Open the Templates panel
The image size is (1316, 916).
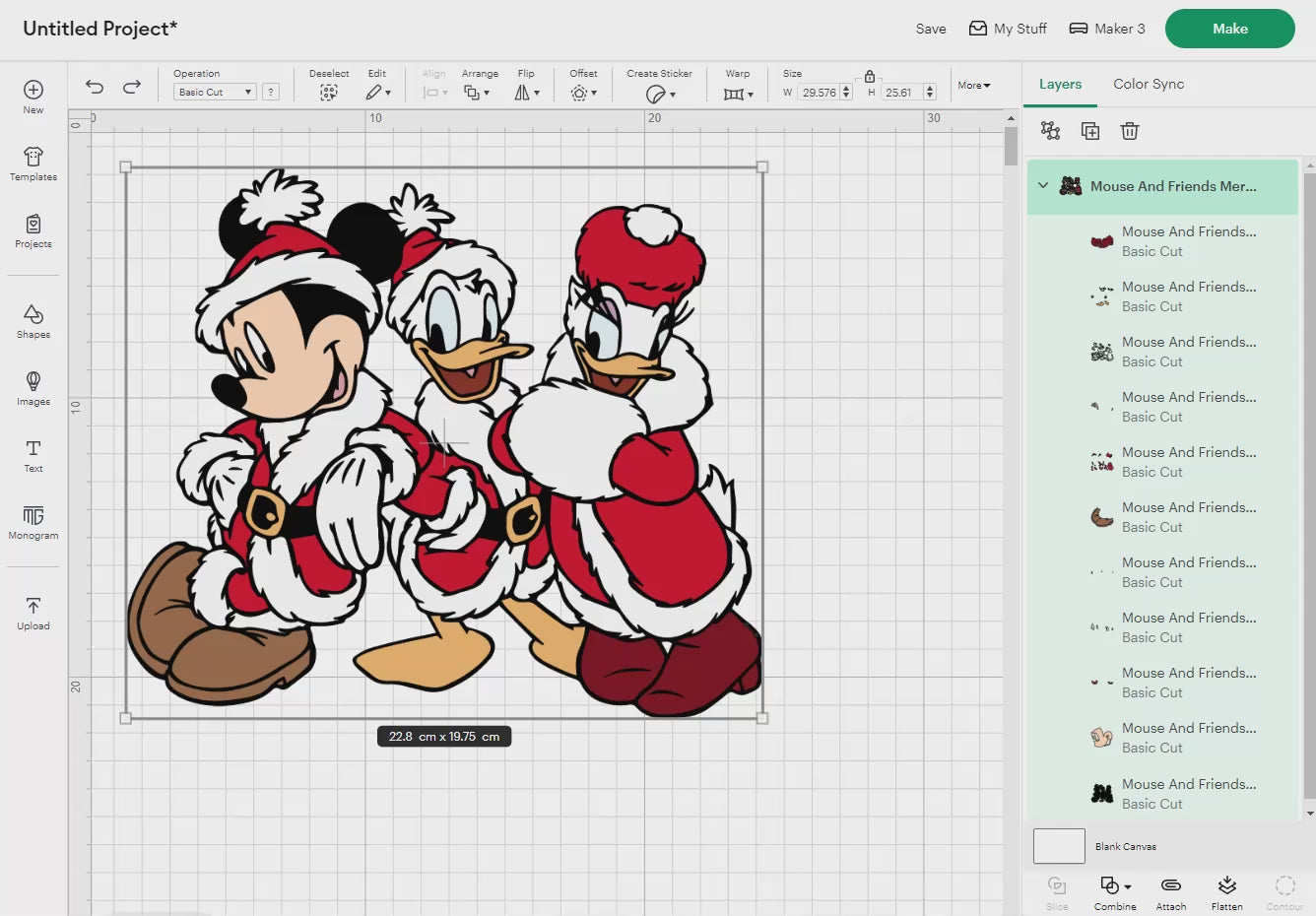coord(33,164)
